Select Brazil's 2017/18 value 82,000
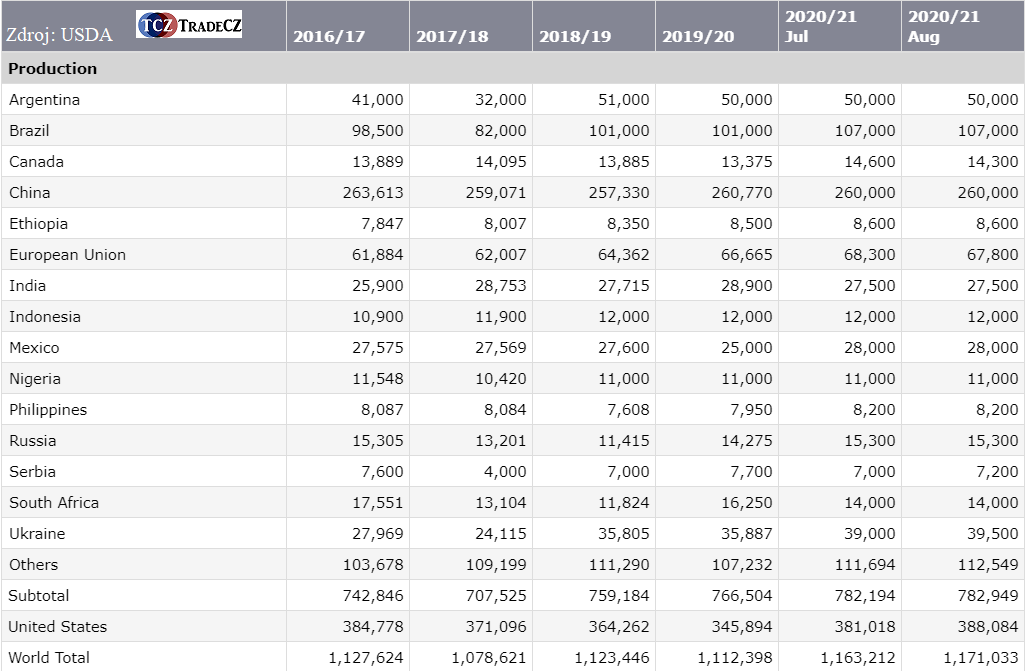1026x671 pixels. point(496,131)
